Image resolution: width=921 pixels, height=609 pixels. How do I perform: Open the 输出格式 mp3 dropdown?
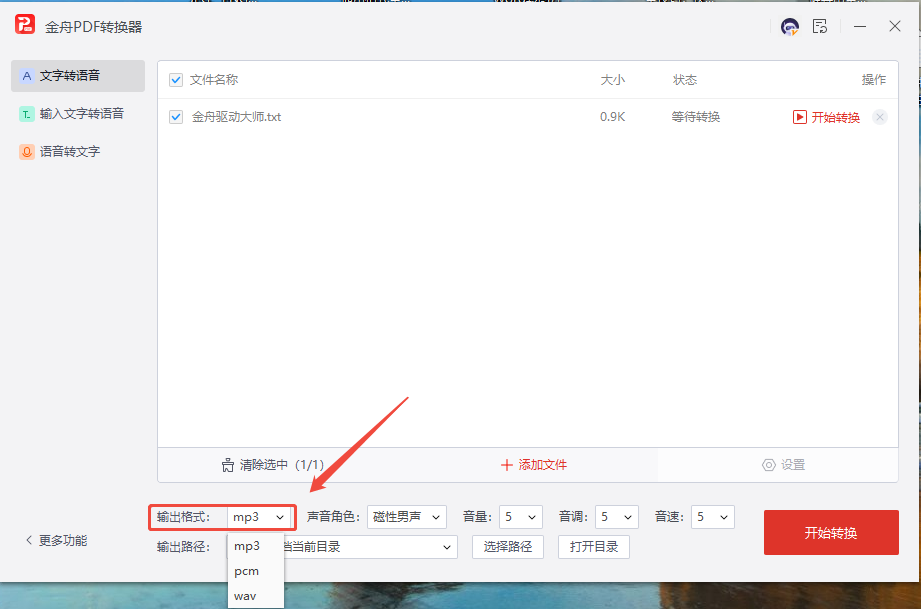(258, 517)
